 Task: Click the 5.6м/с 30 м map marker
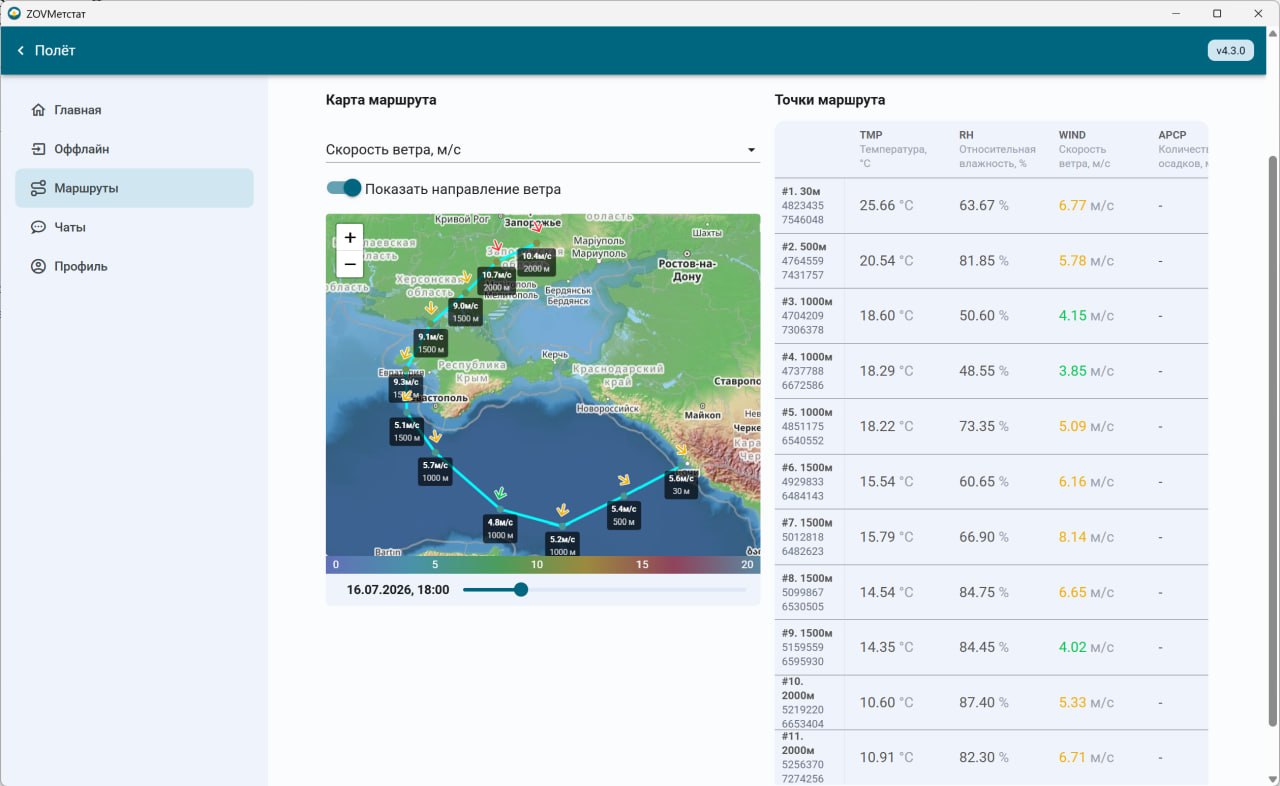point(681,484)
